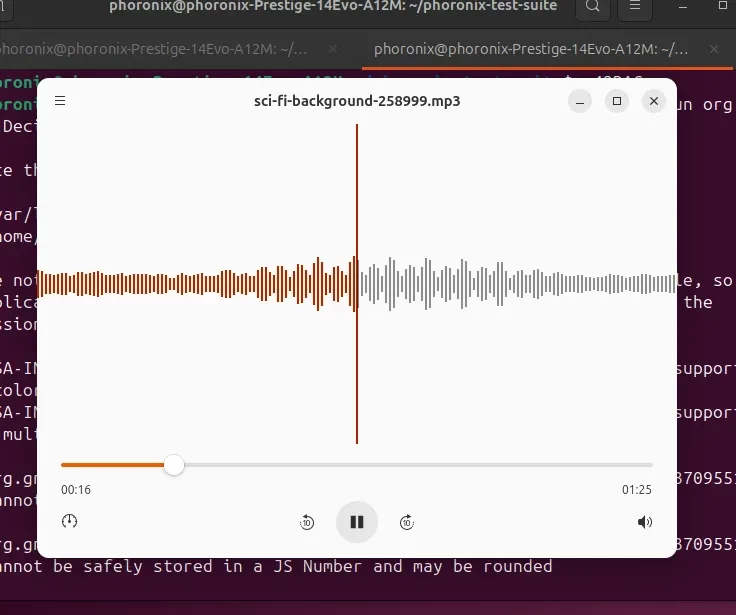Click the search icon in the terminal header
The image size is (736, 615).
click(x=593, y=8)
